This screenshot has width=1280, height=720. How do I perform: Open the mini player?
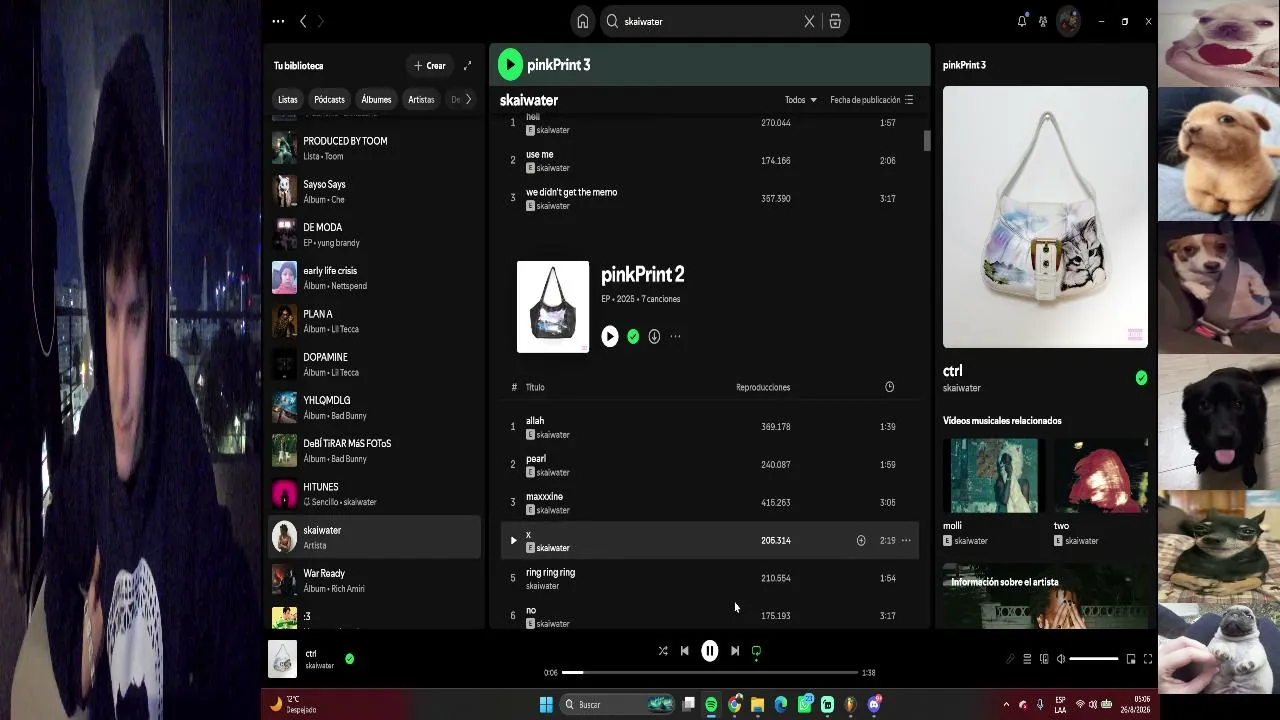(x=1131, y=659)
